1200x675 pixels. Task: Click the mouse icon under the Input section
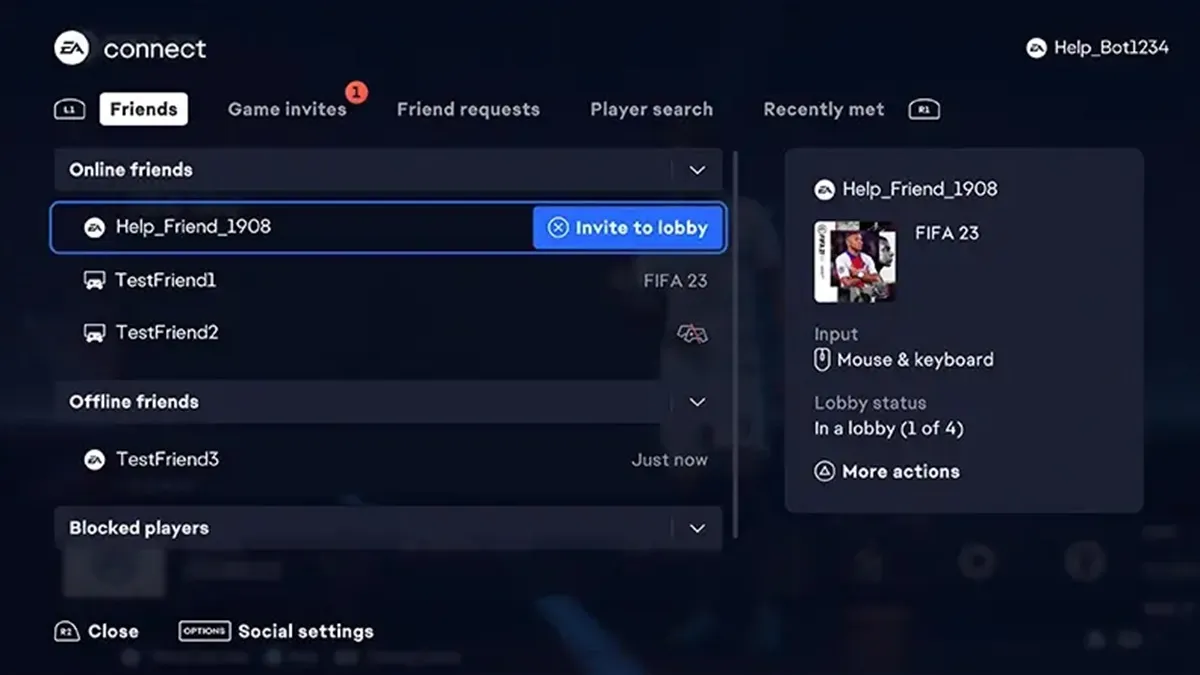coord(821,359)
